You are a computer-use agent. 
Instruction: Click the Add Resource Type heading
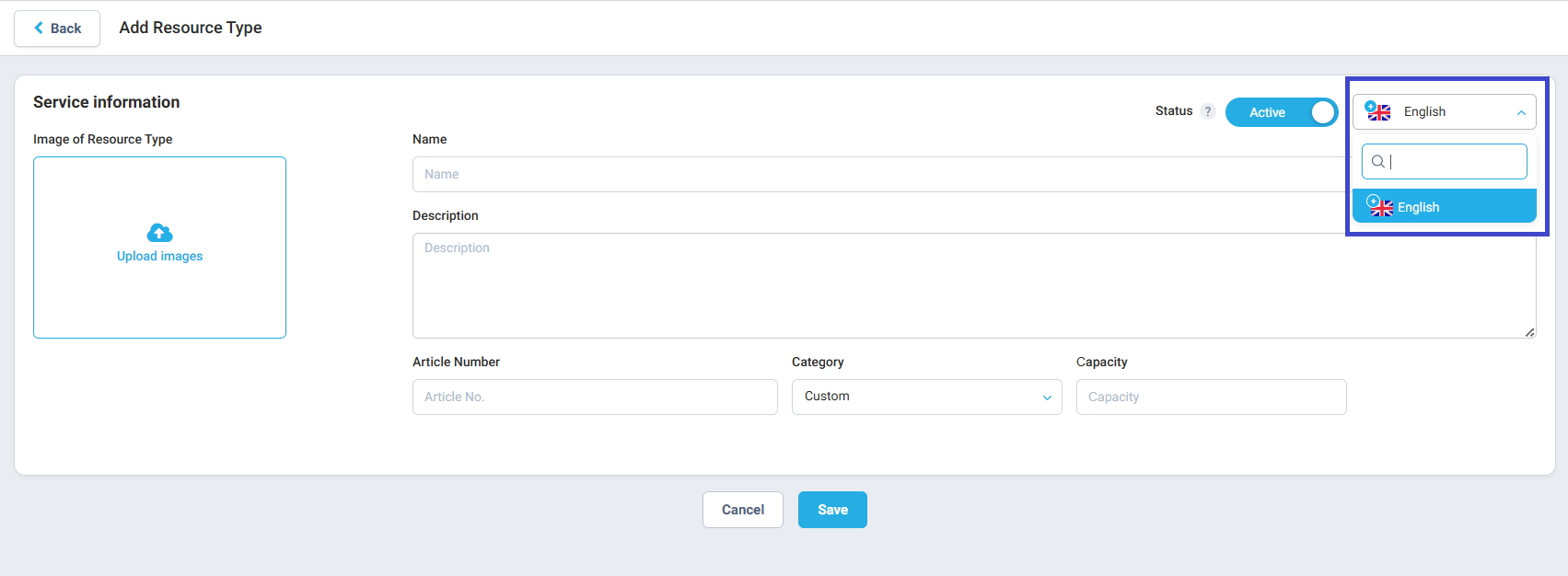[191, 28]
